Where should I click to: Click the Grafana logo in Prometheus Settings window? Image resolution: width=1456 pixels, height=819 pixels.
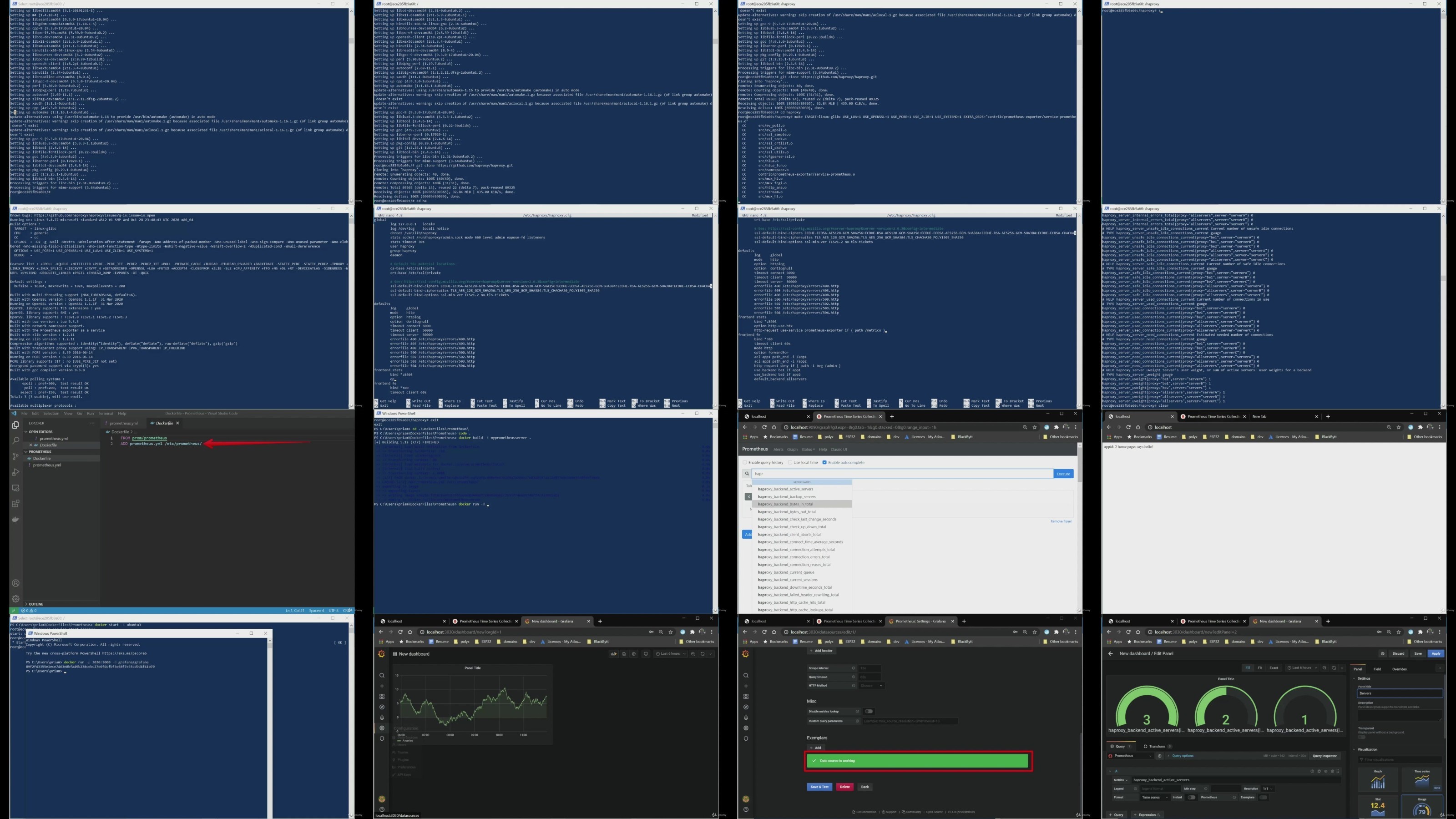pos(746,654)
